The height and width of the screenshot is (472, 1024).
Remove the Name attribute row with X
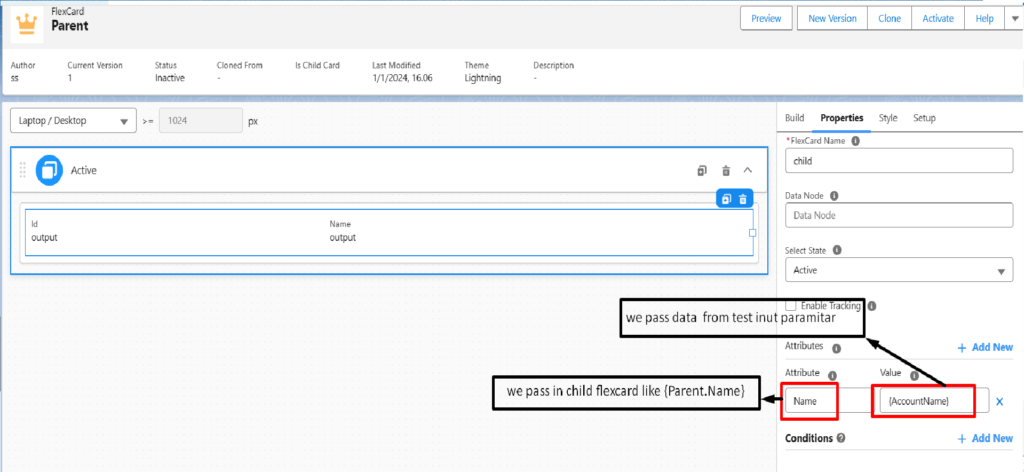click(x=999, y=402)
